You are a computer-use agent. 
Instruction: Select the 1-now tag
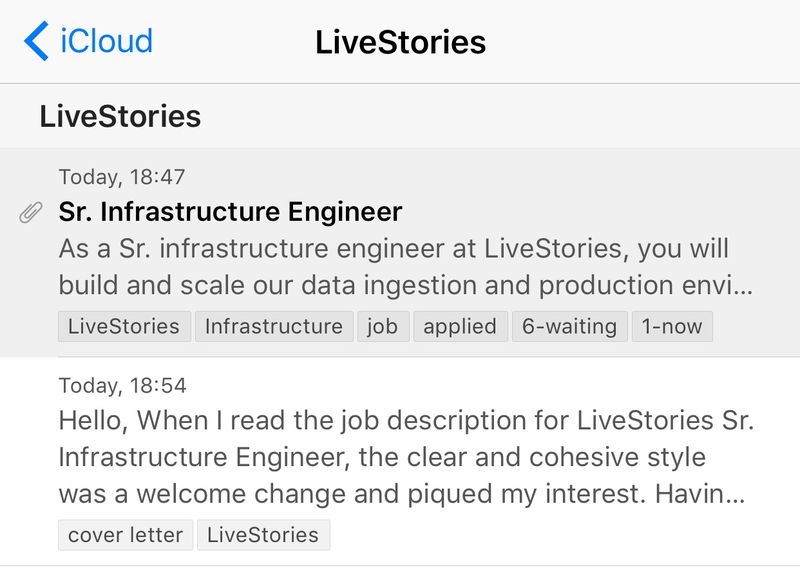[672, 326]
